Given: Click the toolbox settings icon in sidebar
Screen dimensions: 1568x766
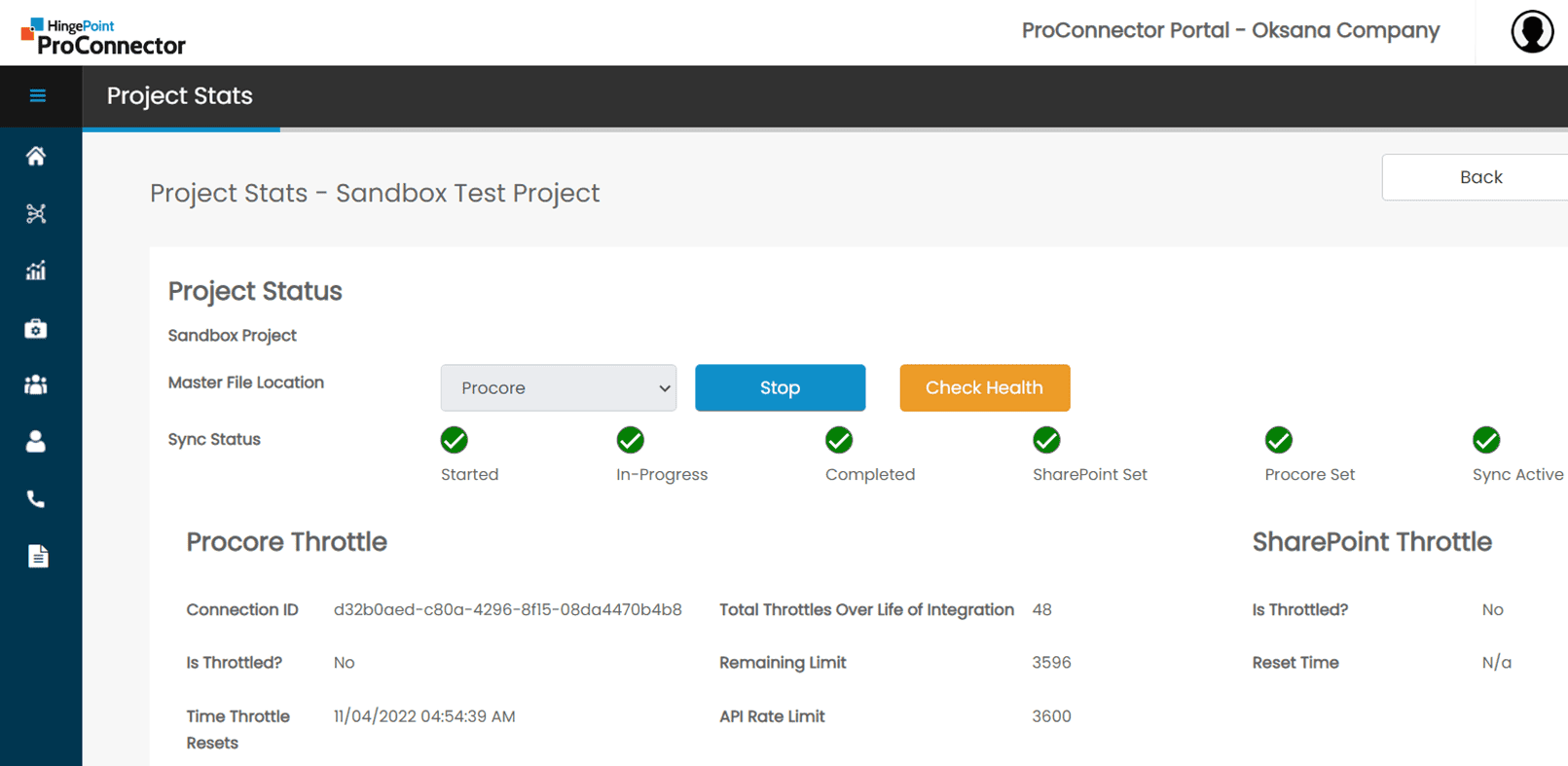Looking at the screenshot, I should coord(35,328).
